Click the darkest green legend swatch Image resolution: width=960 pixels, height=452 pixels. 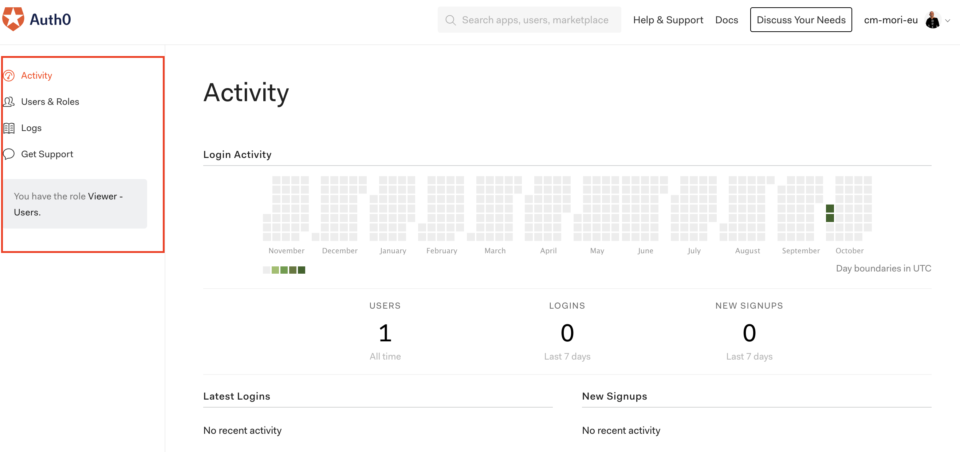(x=301, y=270)
